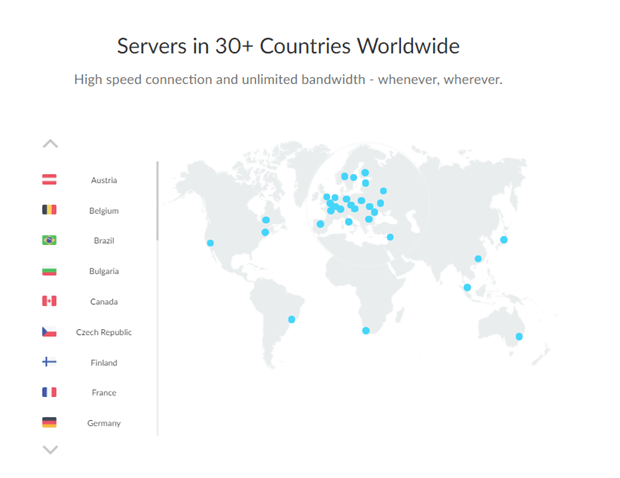Screen dimensions: 620x478
Task: Select the server dot in Brazil on map
Action: point(291,319)
